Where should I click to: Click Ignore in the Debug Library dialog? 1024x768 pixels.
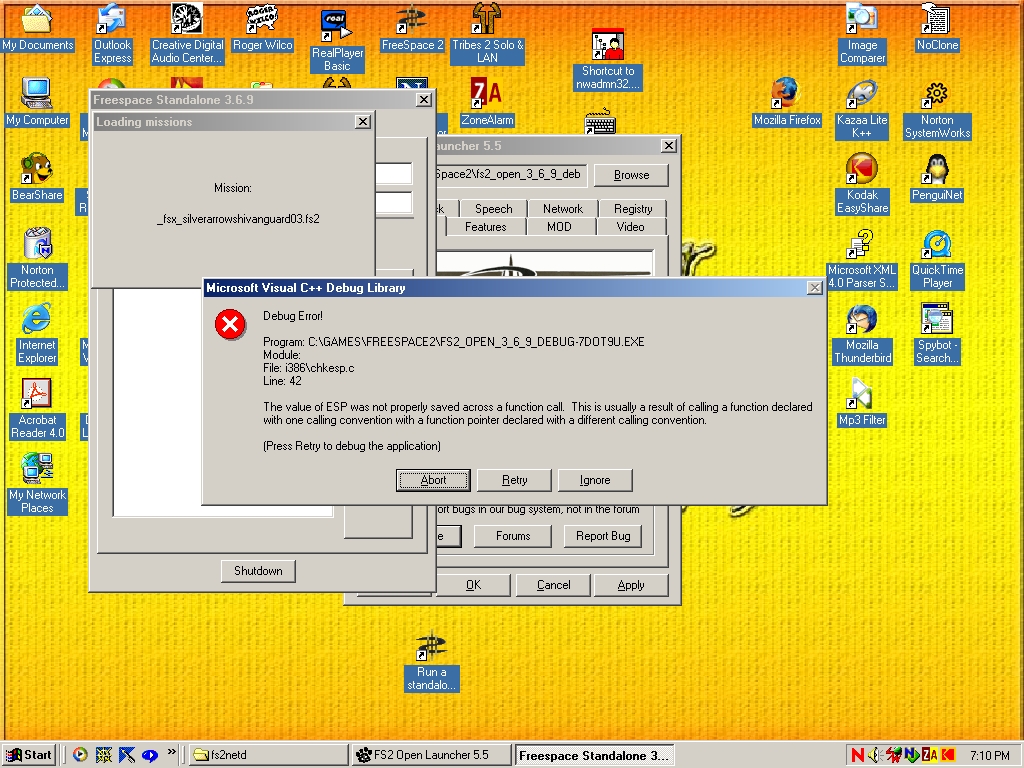pos(595,480)
